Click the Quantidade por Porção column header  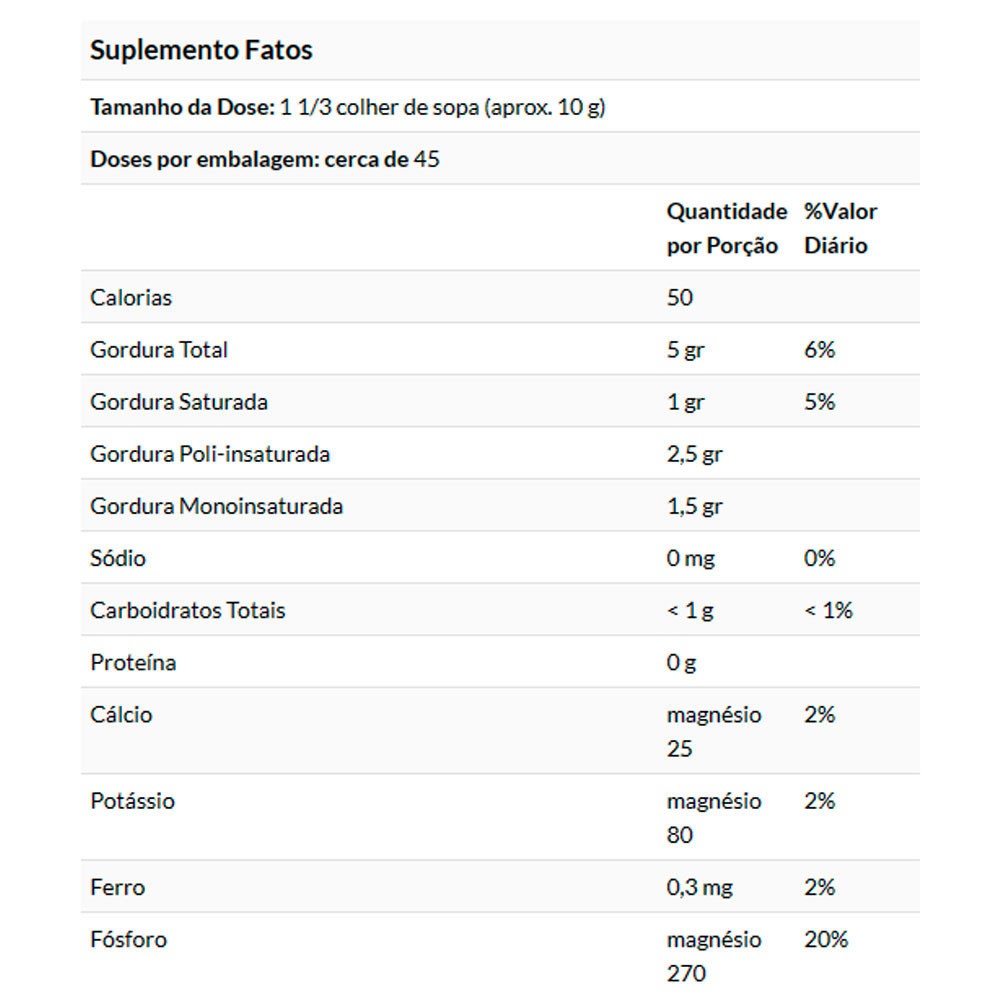(726, 229)
